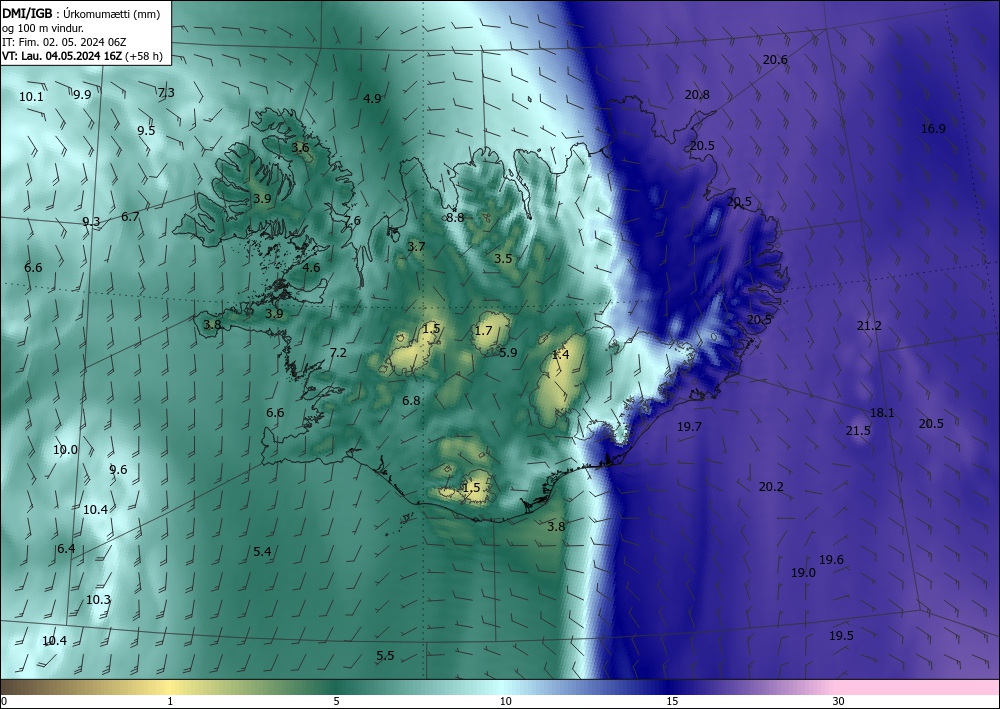
Task: Select the value 20.6 on the map
Action: 775,60
